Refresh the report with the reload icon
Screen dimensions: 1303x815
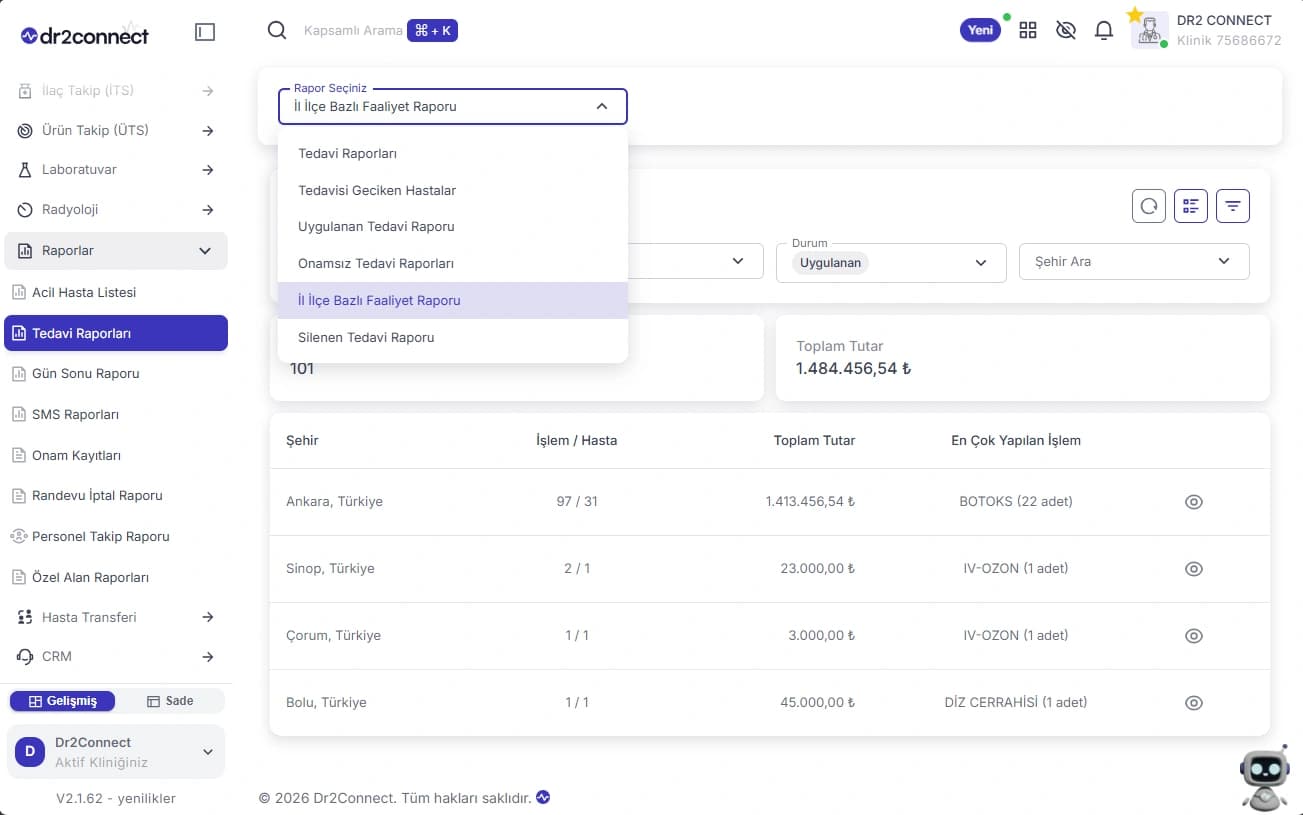point(1149,206)
